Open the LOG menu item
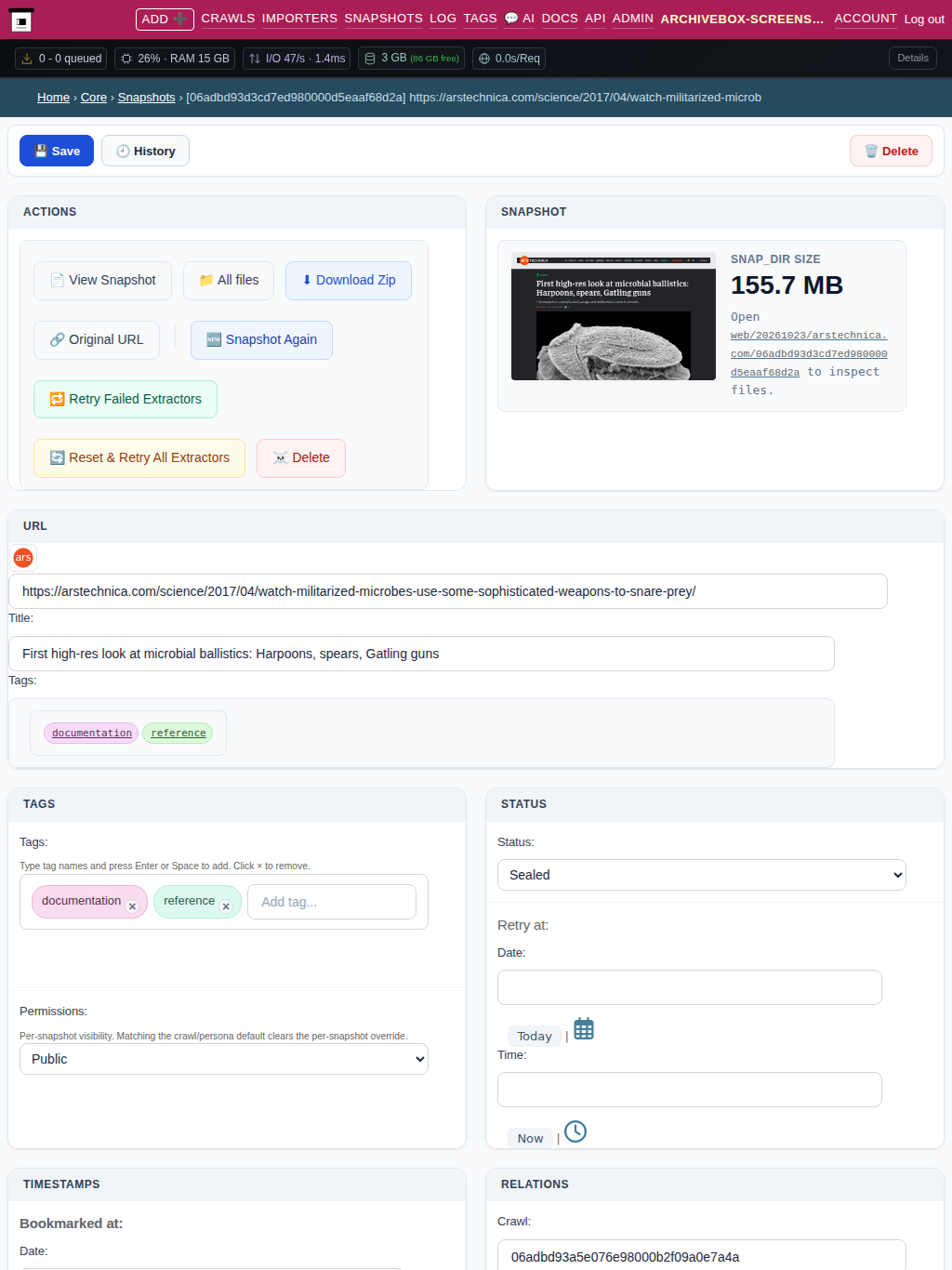952x1270 pixels. click(x=443, y=19)
